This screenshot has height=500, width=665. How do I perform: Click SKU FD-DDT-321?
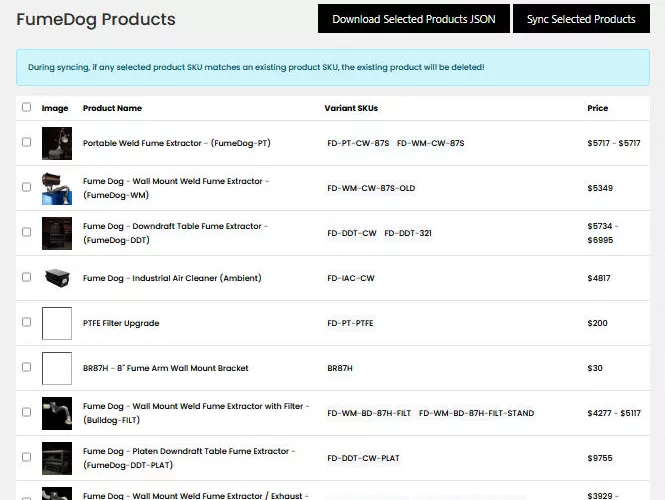[408, 233]
